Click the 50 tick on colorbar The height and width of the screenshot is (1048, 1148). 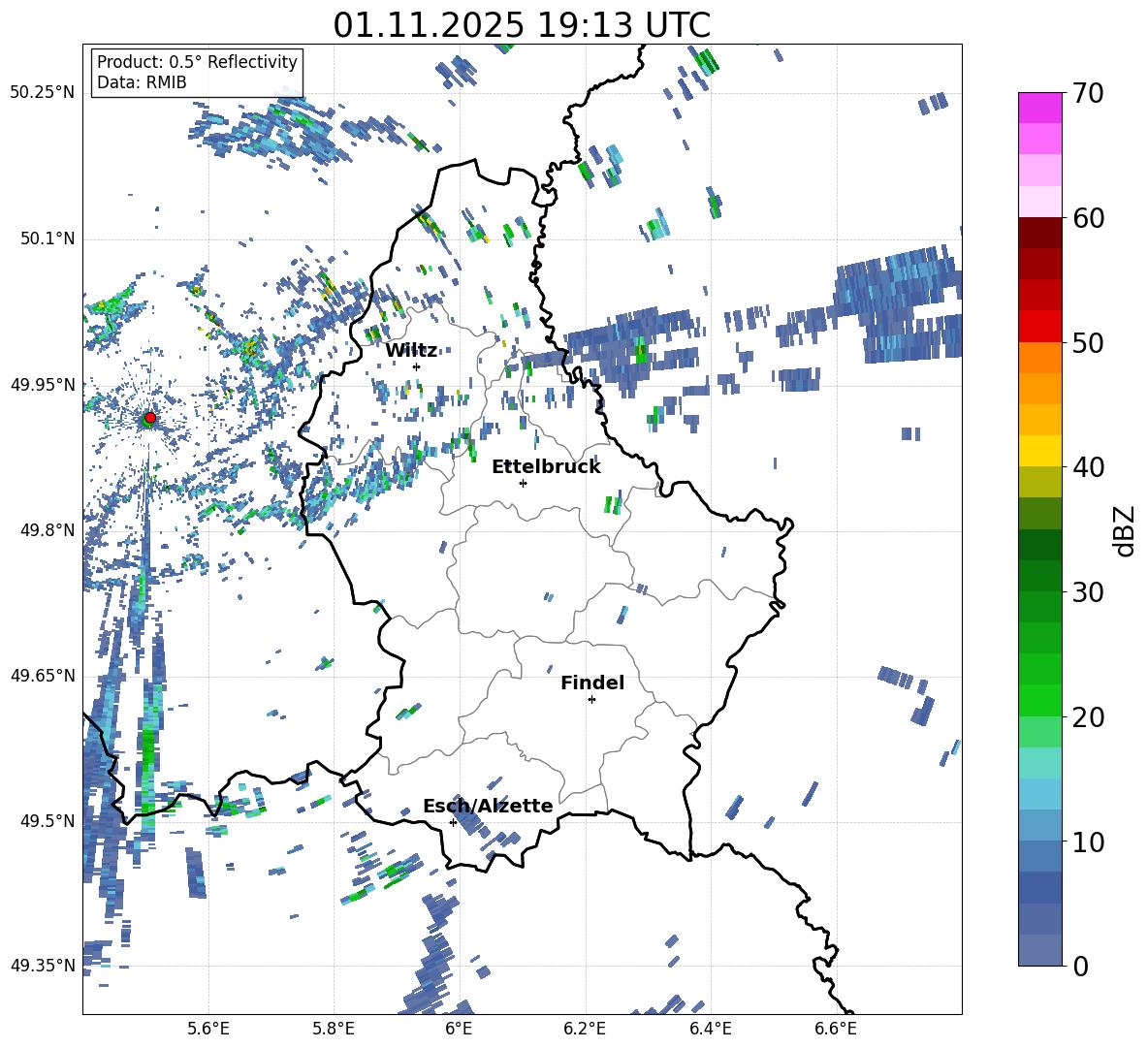[x=1088, y=342]
